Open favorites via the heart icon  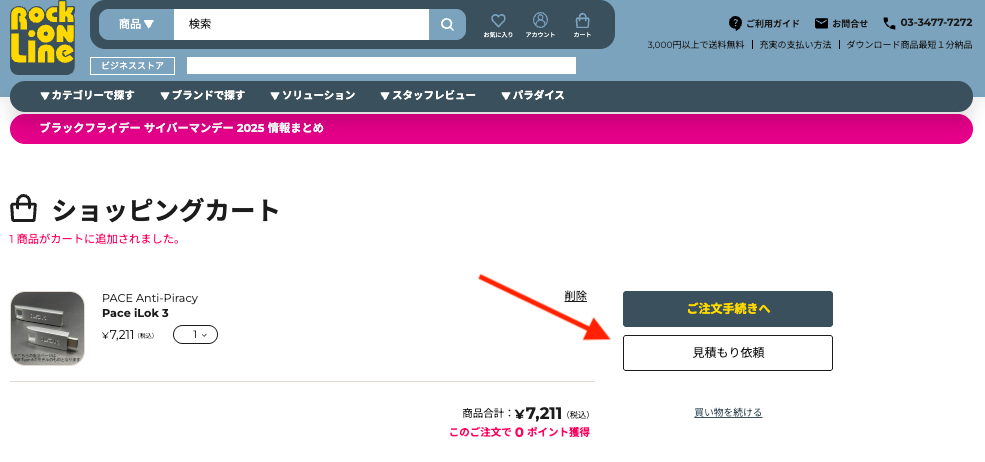(x=498, y=22)
